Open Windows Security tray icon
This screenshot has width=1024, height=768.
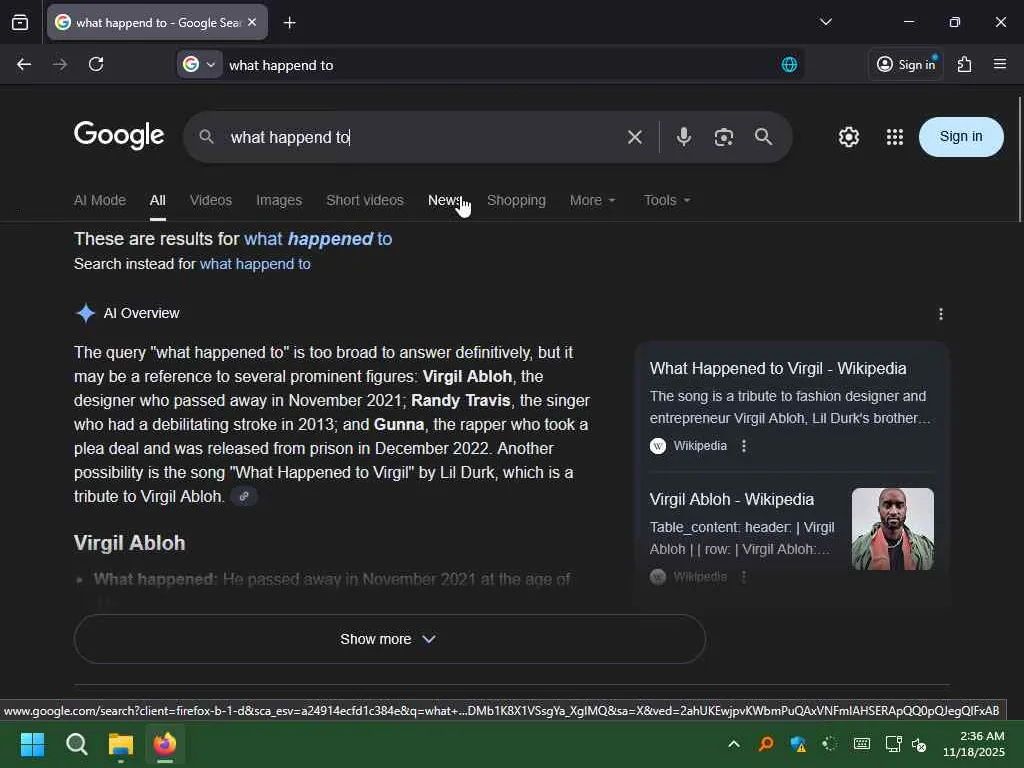coord(797,744)
